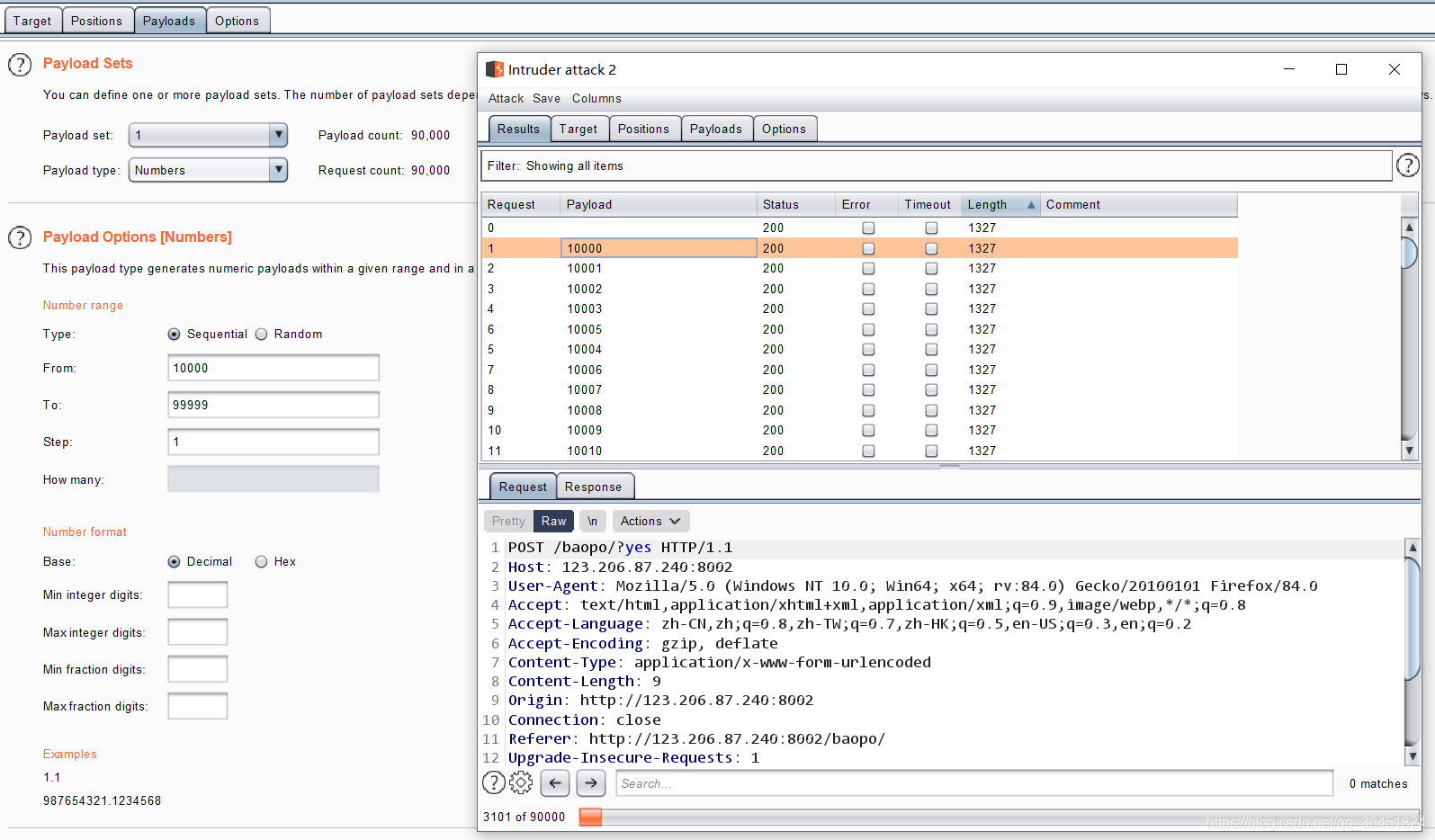Open the Payload set dropdown
Viewport: 1435px width, 840px height.
(x=208, y=135)
